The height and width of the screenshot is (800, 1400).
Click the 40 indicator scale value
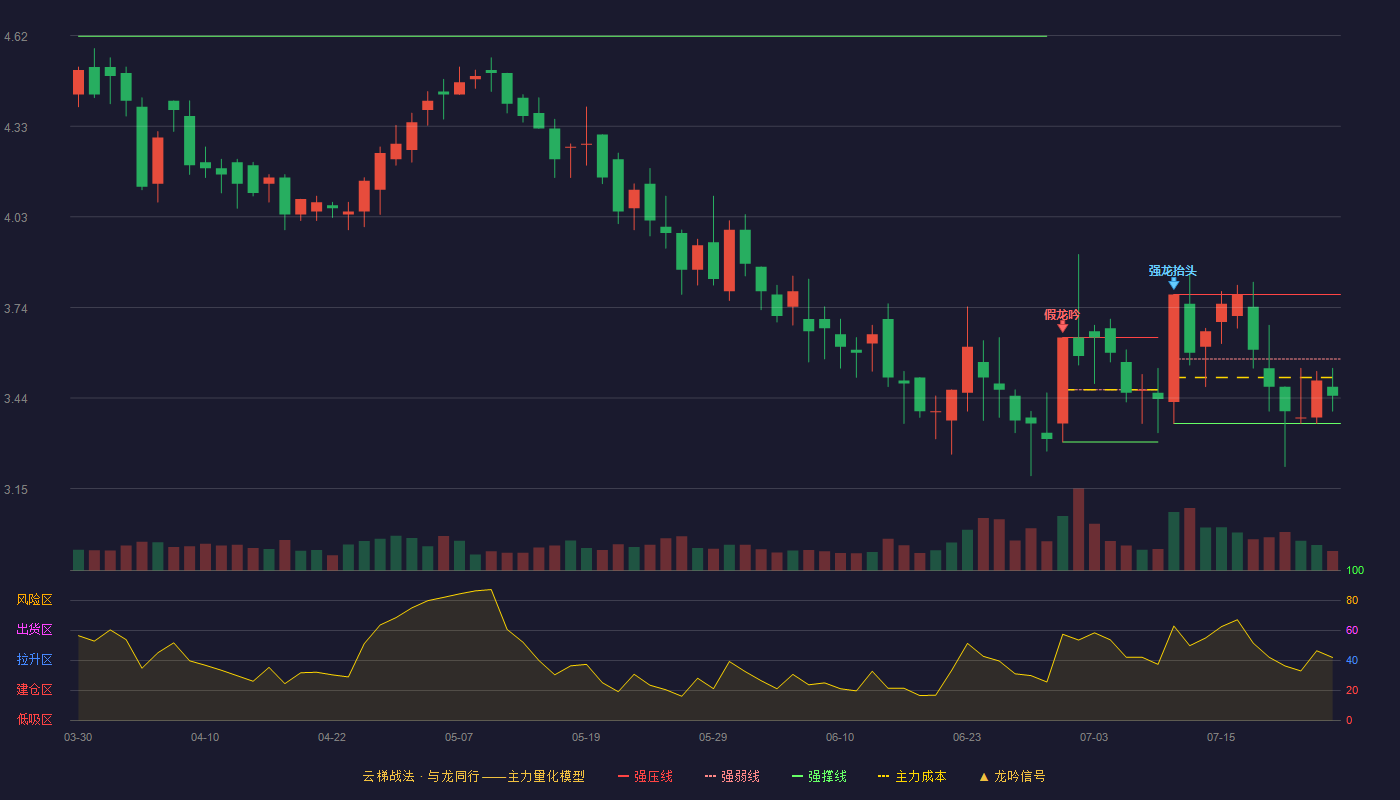coord(1352,661)
